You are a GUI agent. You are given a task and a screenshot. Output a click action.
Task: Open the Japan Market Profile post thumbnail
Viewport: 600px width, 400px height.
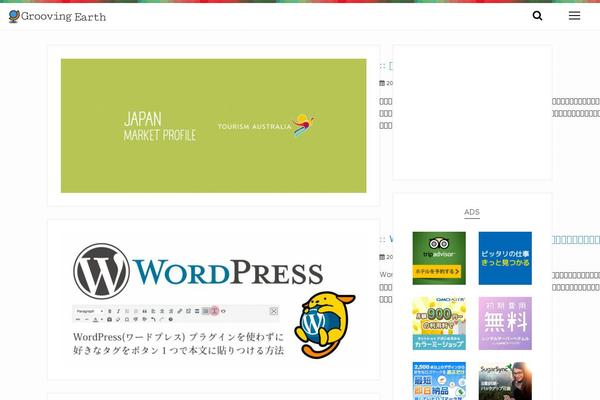(x=213, y=125)
